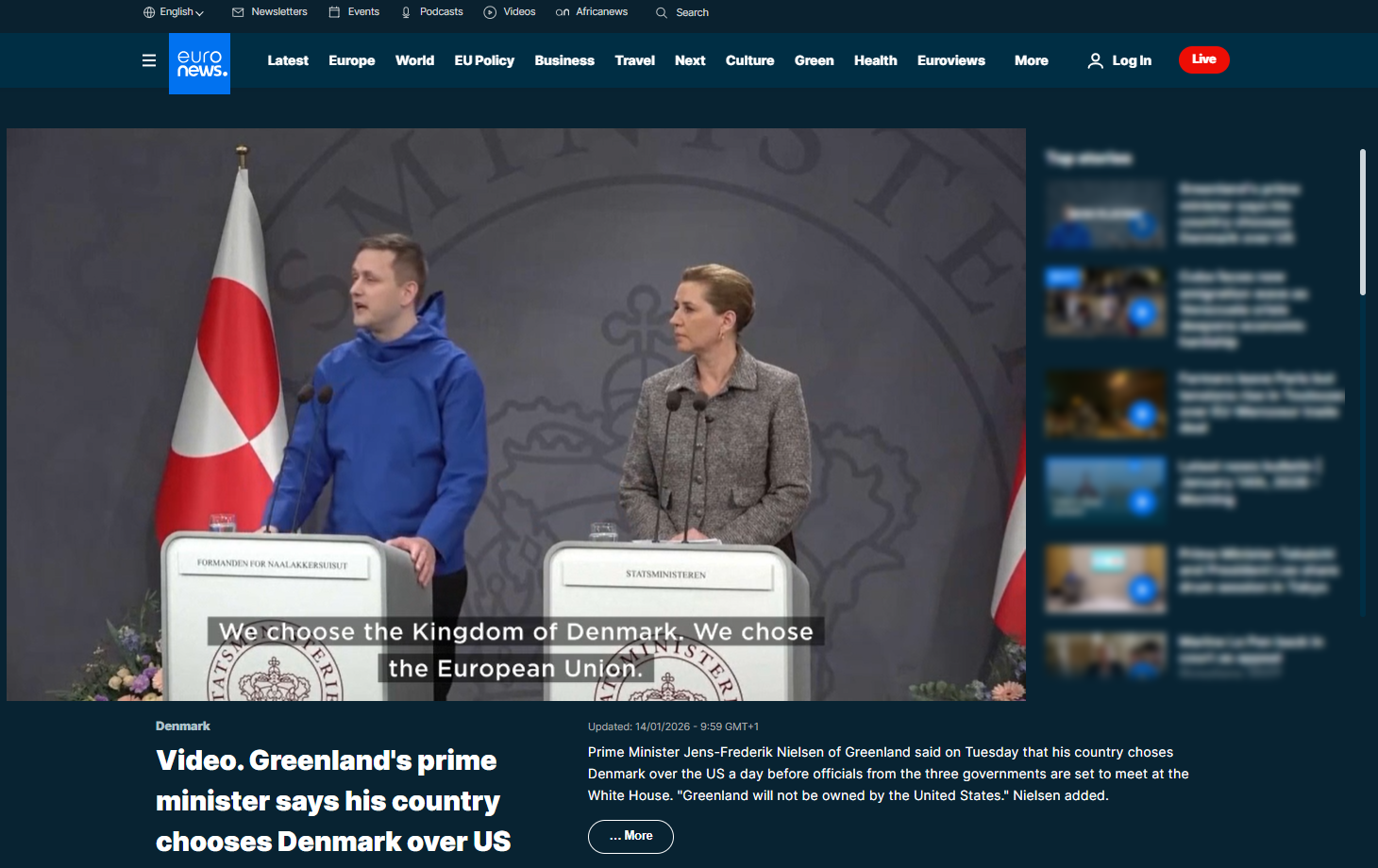Click the Videos play icon
The height and width of the screenshot is (868, 1378).
pos(490,12)
